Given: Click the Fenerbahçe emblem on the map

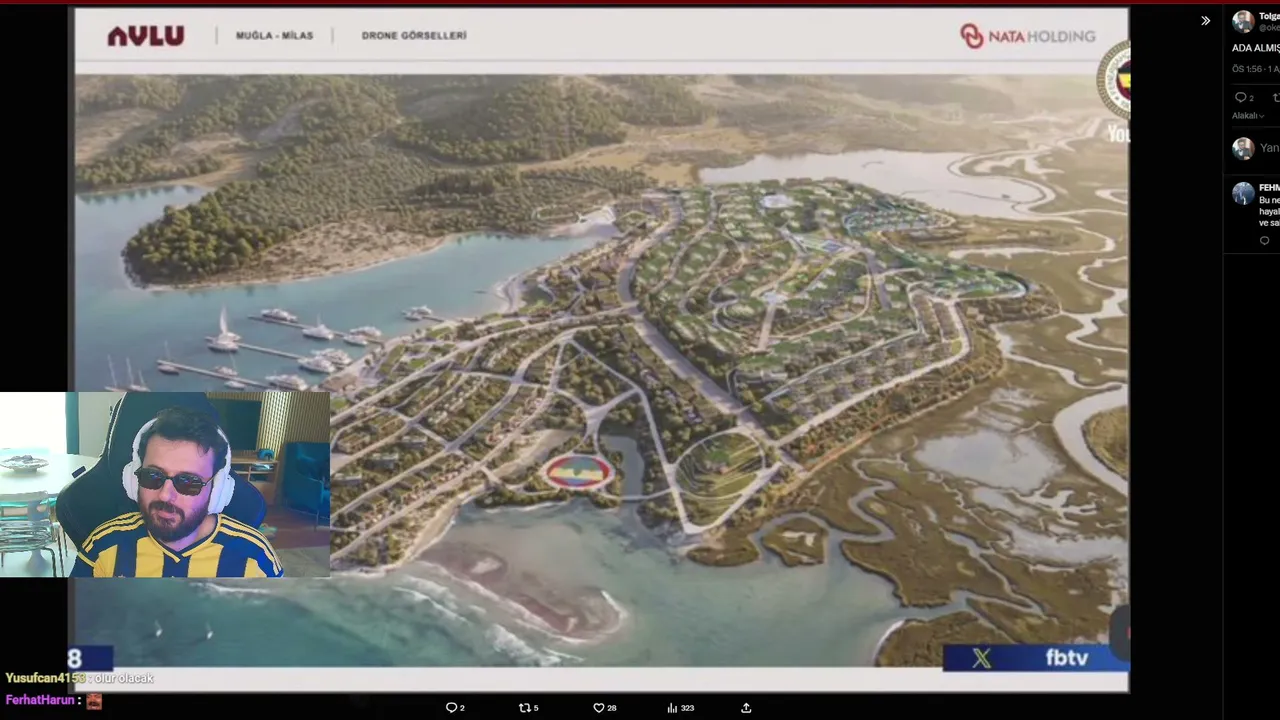Looking at the screenshot, I should [x=577, y=472].
